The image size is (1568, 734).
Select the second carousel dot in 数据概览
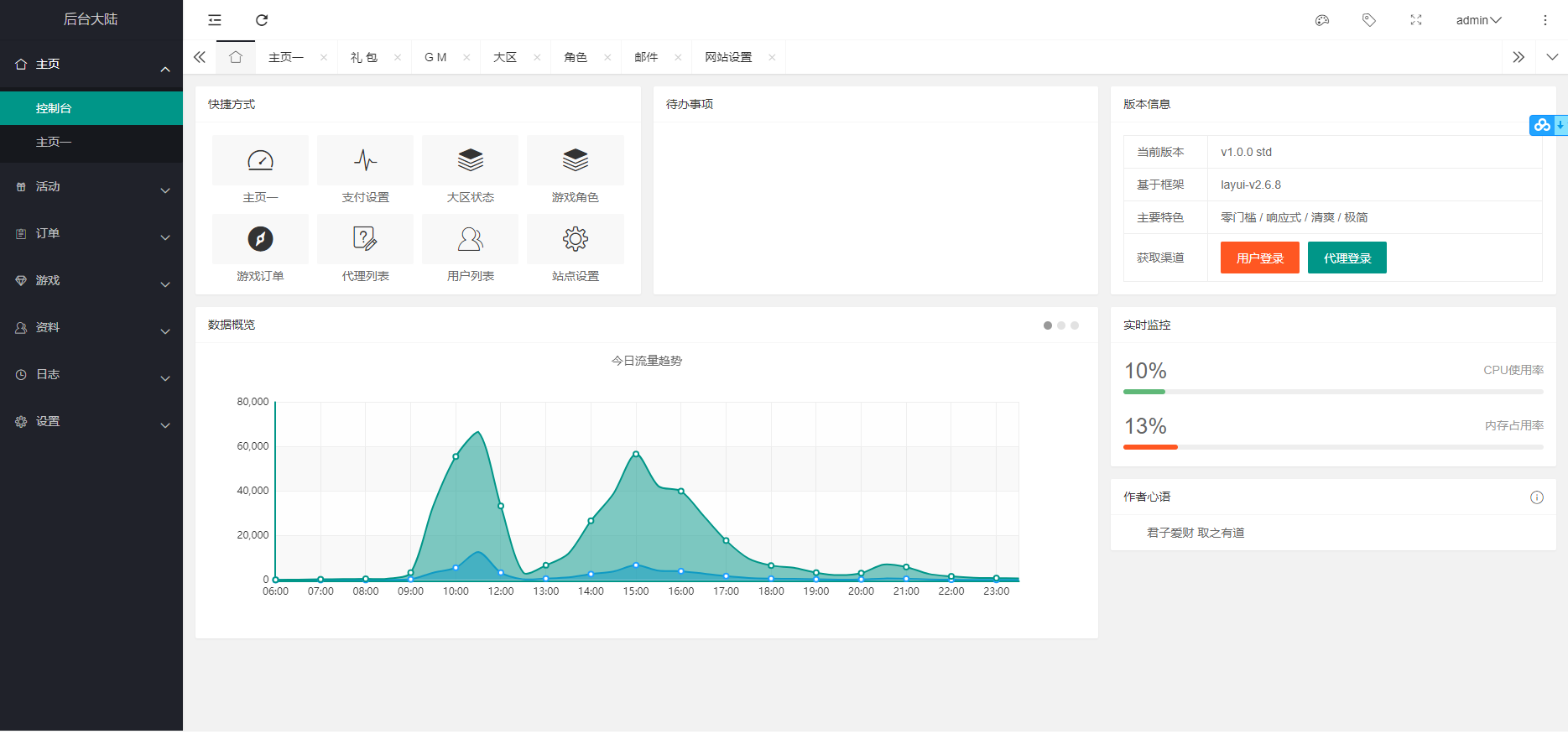point(1061,325)
